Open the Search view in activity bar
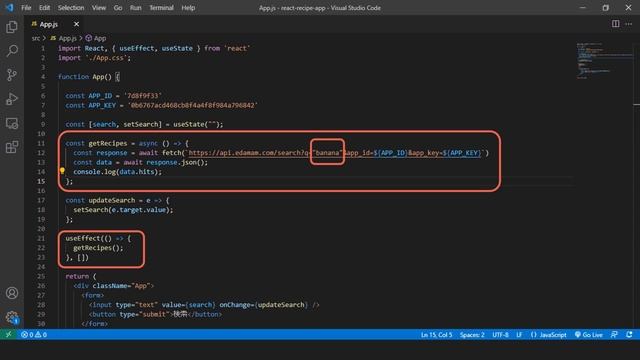The height and width of the screenshot is (360, 640). (x=12, y=51)
